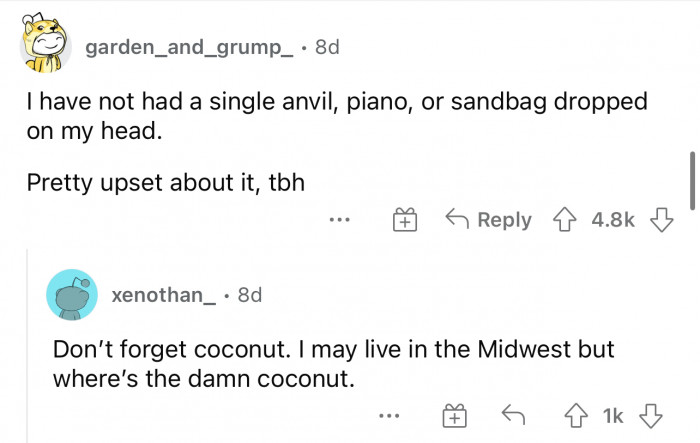Open xenothan_ user profile
700x443 pixels.
[x=163, y=296]
